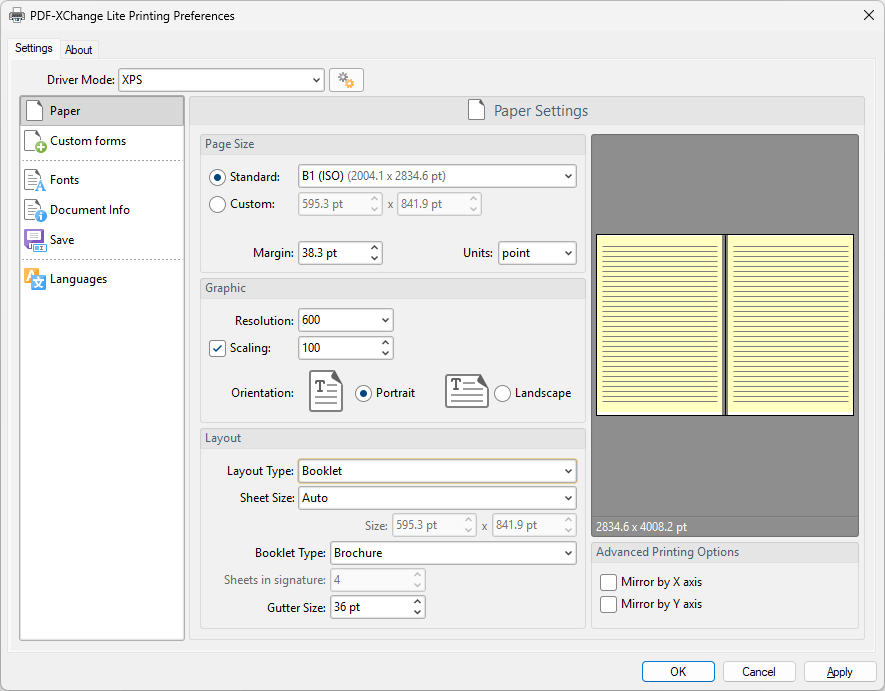This screenshot has height=691, width=885.
Task: Select the Settings tab
Action: 34,49
